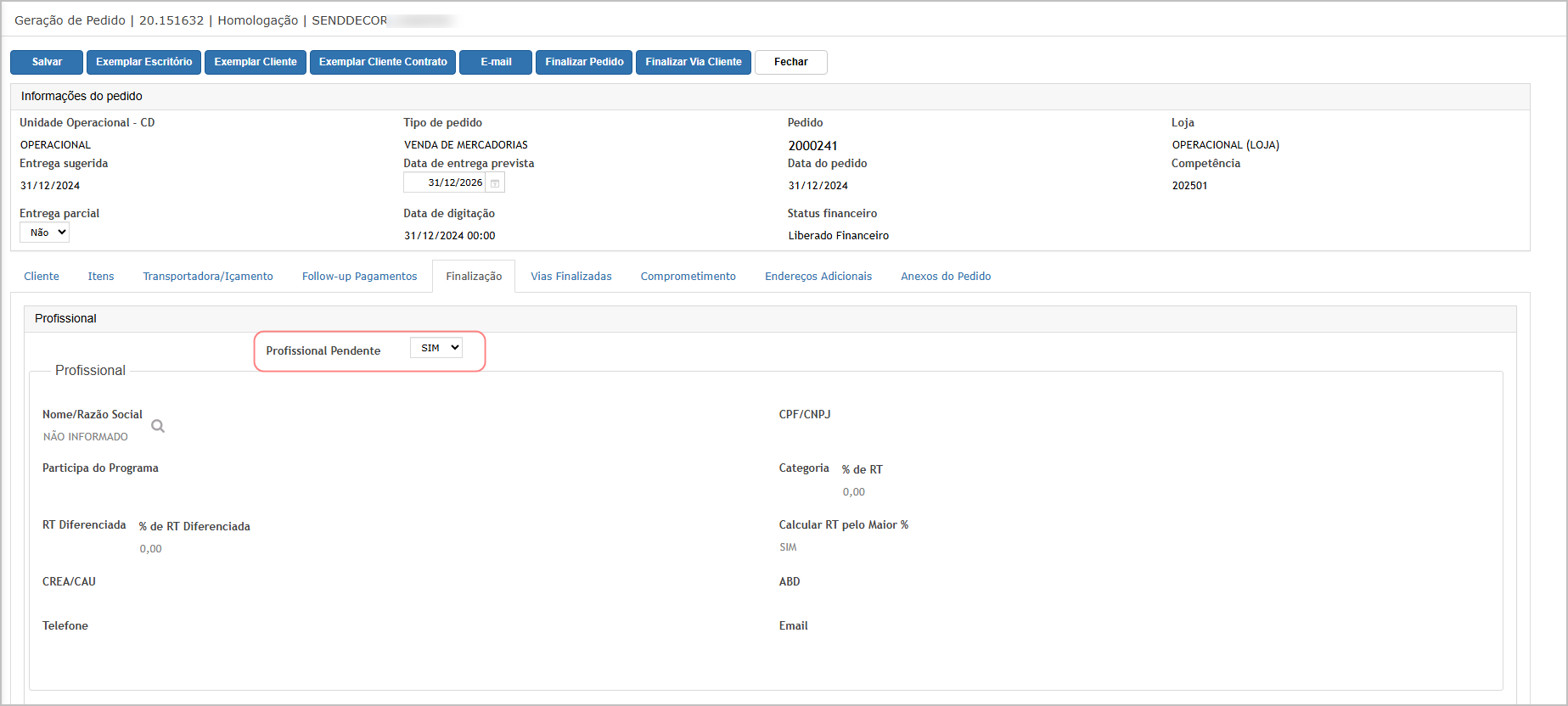This screenshot has height=706, width=1568.
Task: Click the % de RT value 0,00
Action: point(854,492)
